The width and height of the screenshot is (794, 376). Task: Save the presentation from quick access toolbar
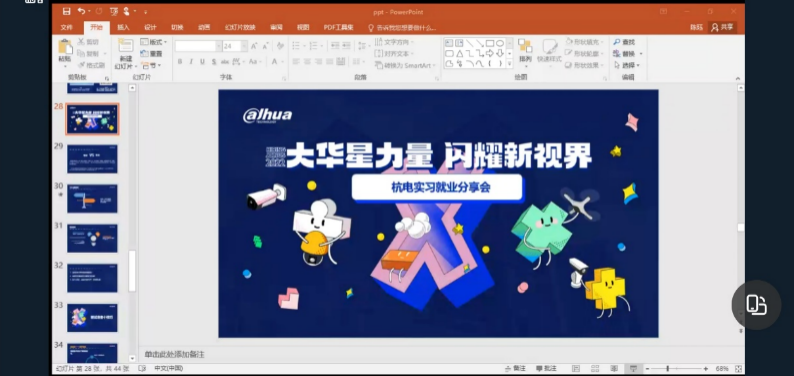coord(66,11)
